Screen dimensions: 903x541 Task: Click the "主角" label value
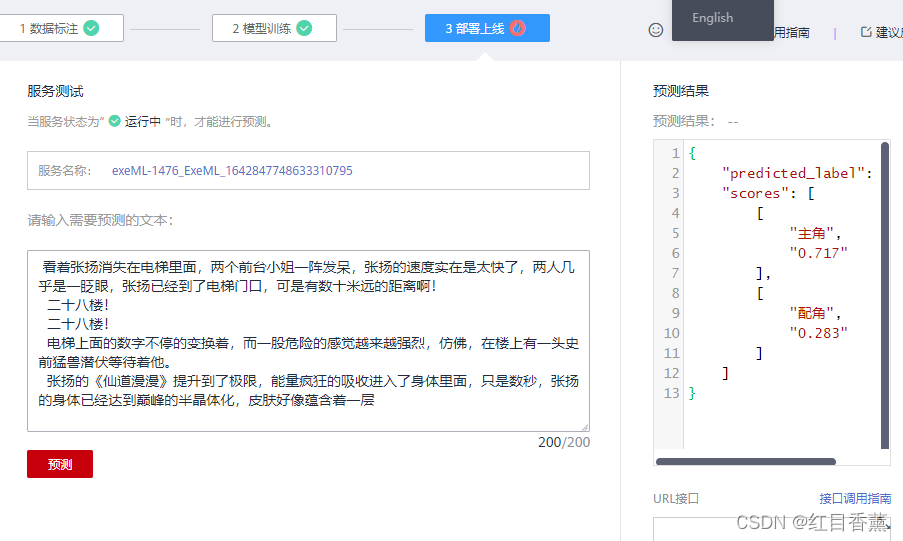[811, 233]
